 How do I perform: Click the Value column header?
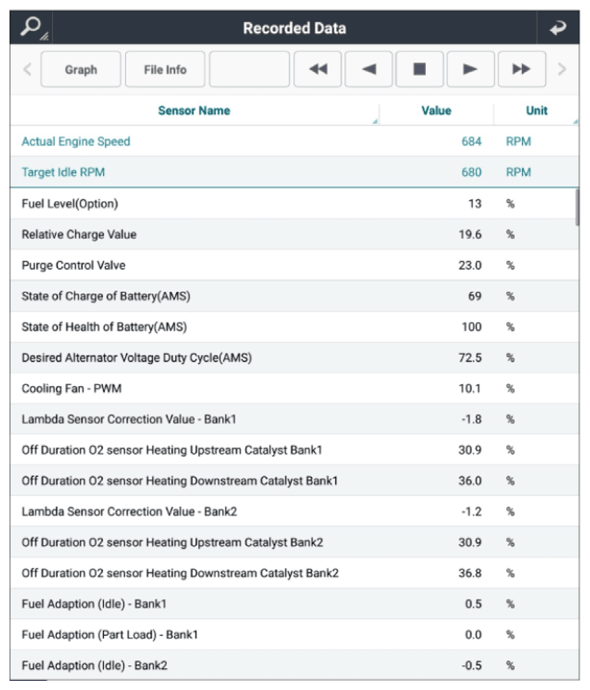436,110
